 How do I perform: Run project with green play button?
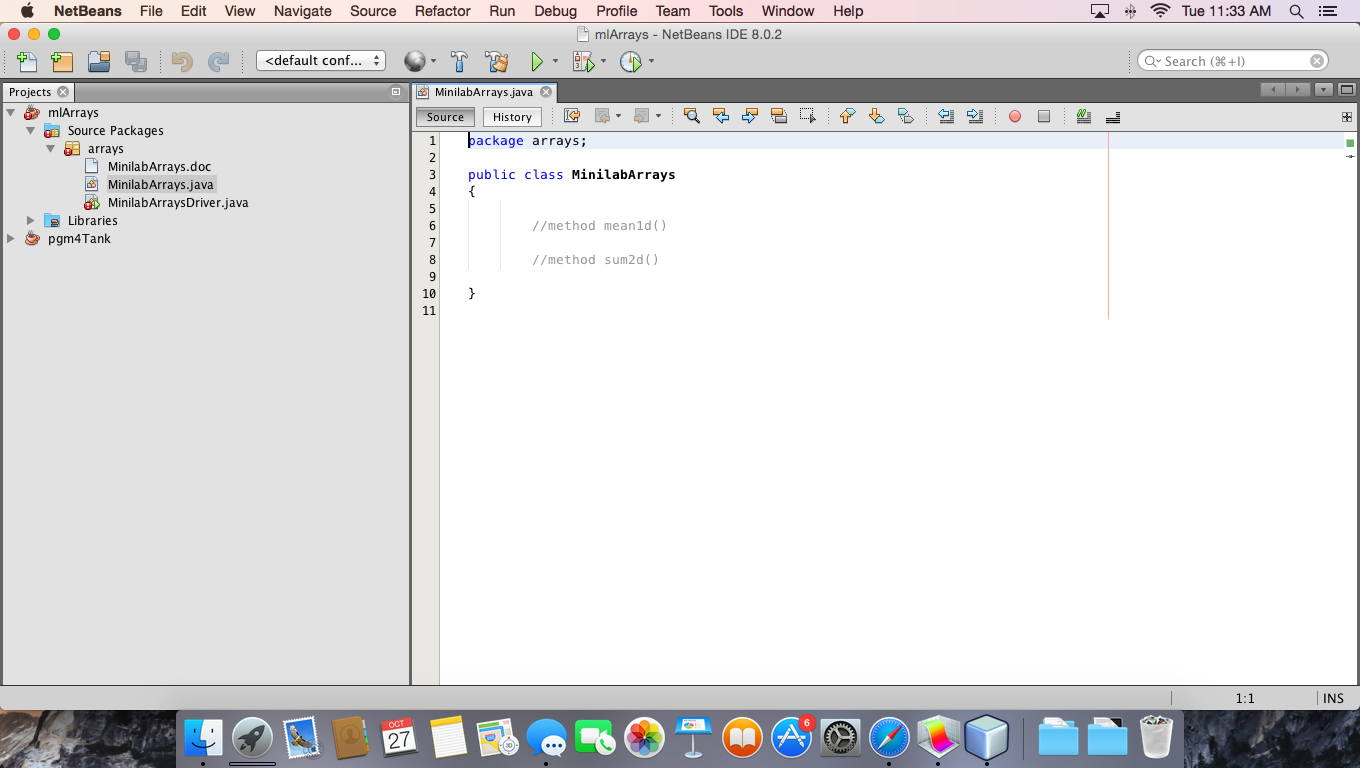tap(537, 62)
